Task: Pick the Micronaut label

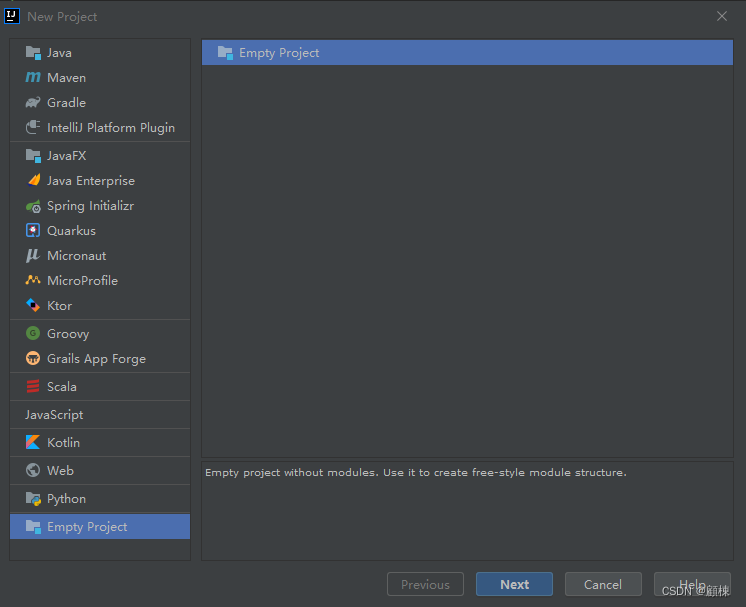Action: [x=77, y=256]
